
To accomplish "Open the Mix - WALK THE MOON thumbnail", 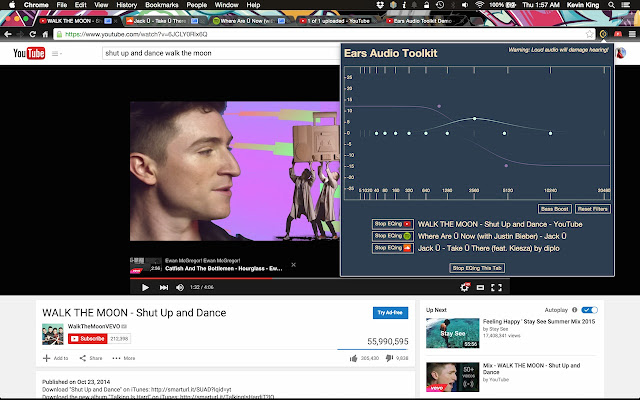I will pyautogui.click(x=452, y=377).
